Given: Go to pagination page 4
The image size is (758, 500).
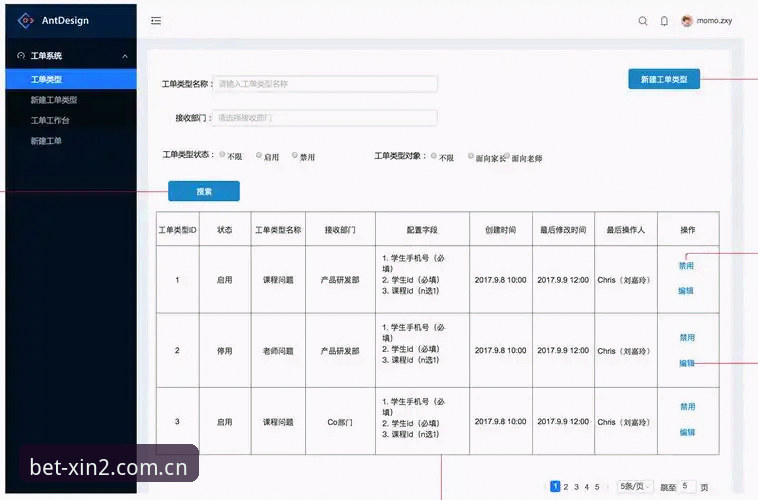Looking at the screenshot, I should click(587, 487).
